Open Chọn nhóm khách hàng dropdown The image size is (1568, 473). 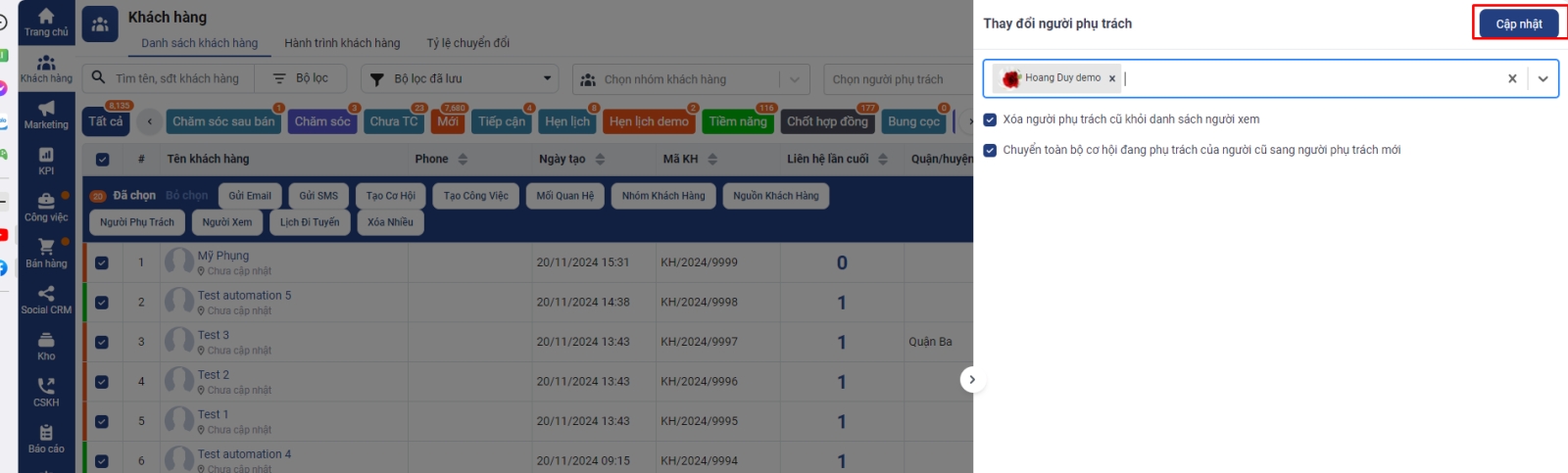(691, 79)
